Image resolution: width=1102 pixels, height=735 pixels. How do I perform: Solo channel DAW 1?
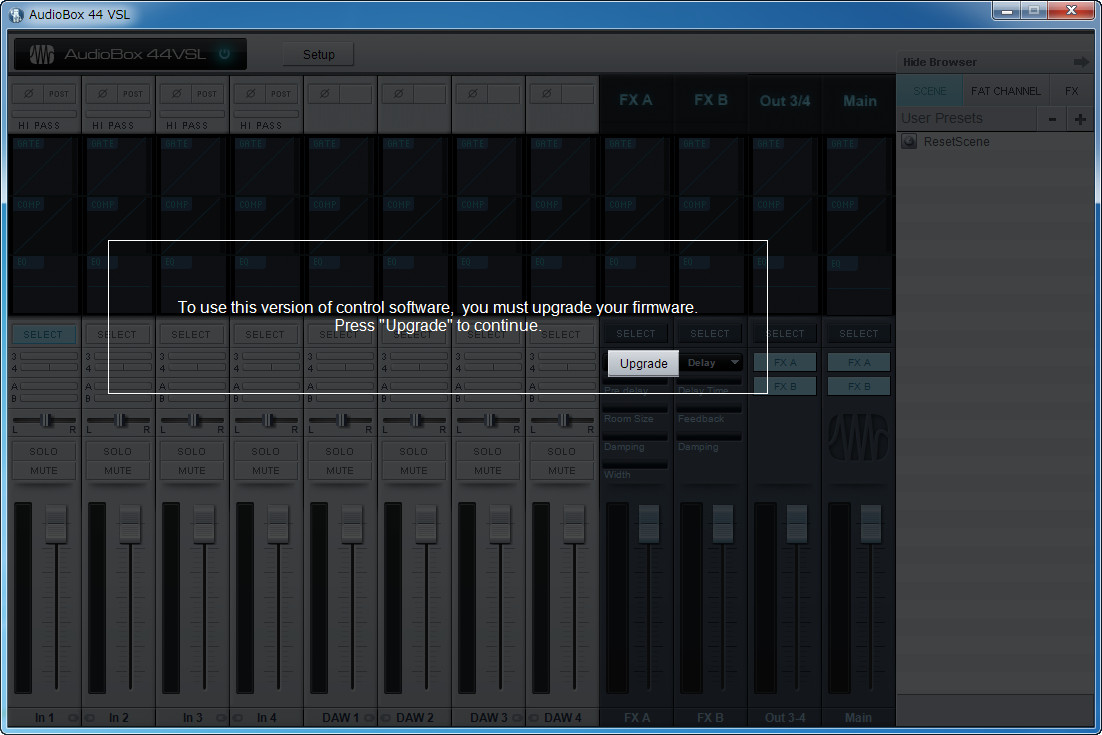[339, 451]
